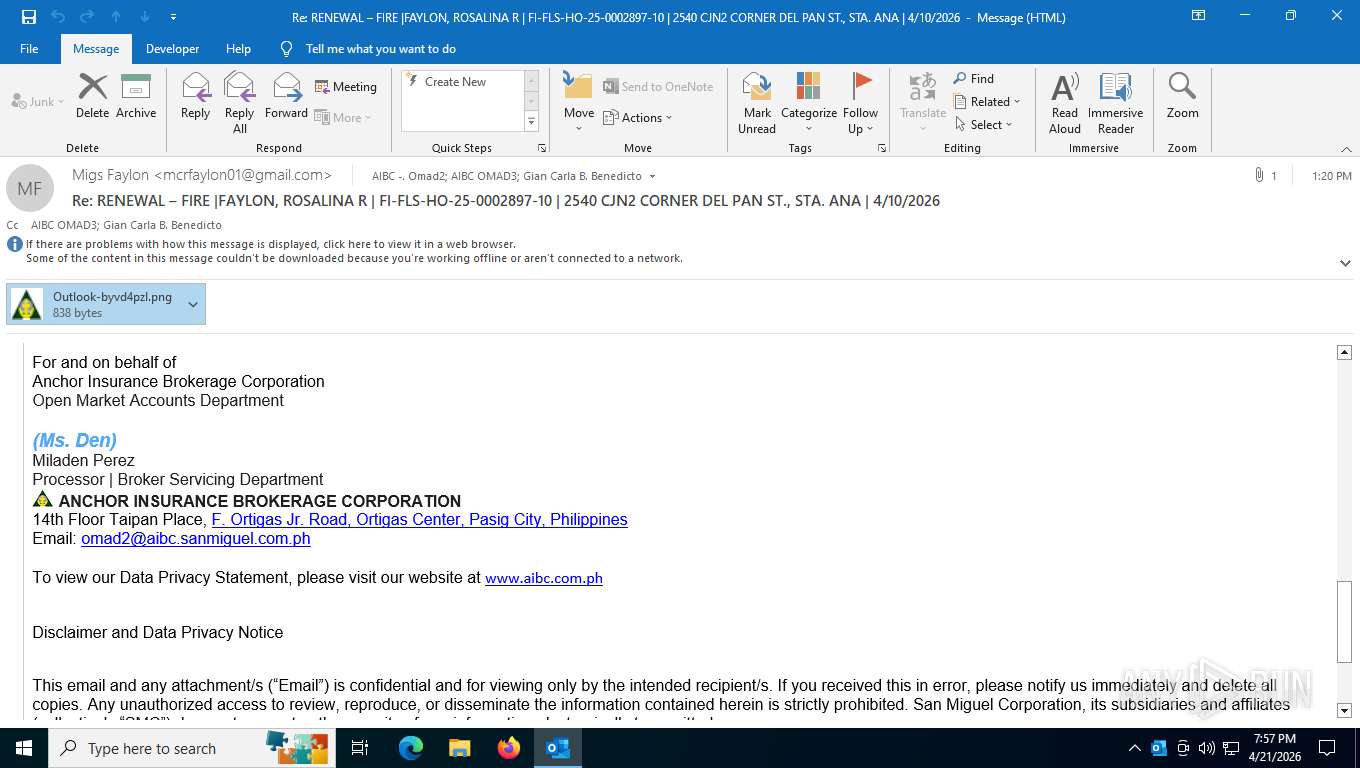Click the message scrollbar up arrow
Screen dimensions: 1360x768
click(x=1344, y=352)
